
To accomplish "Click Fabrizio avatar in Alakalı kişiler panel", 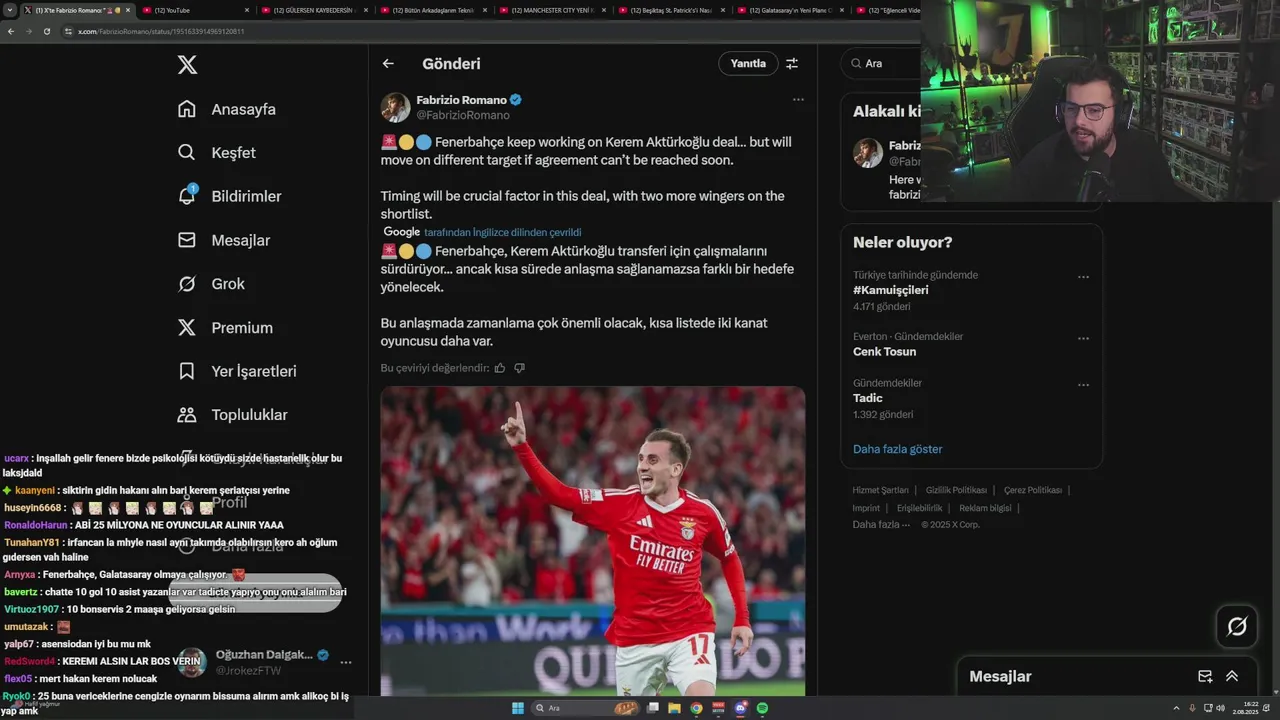I will click(x=867, y=153).
